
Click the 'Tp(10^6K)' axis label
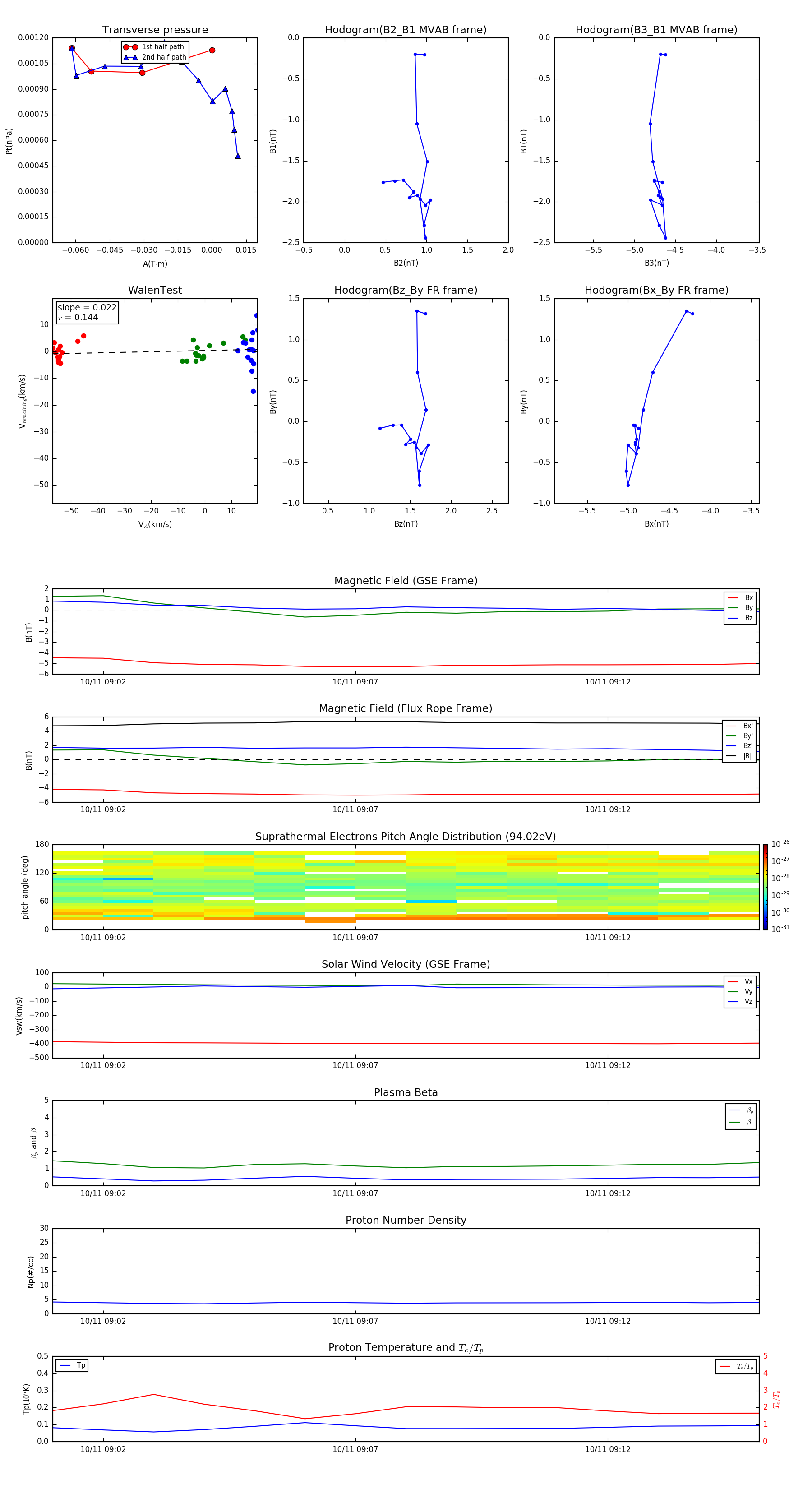27,1399
